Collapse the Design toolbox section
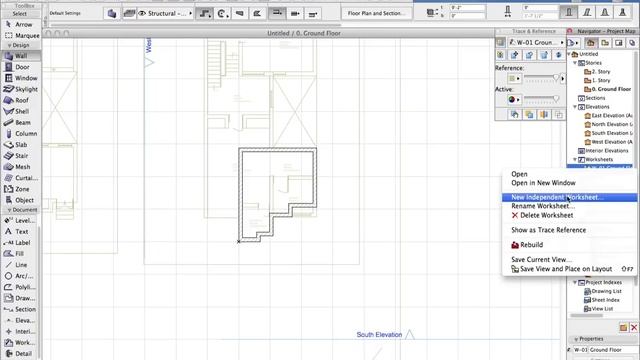 [9, 45]
